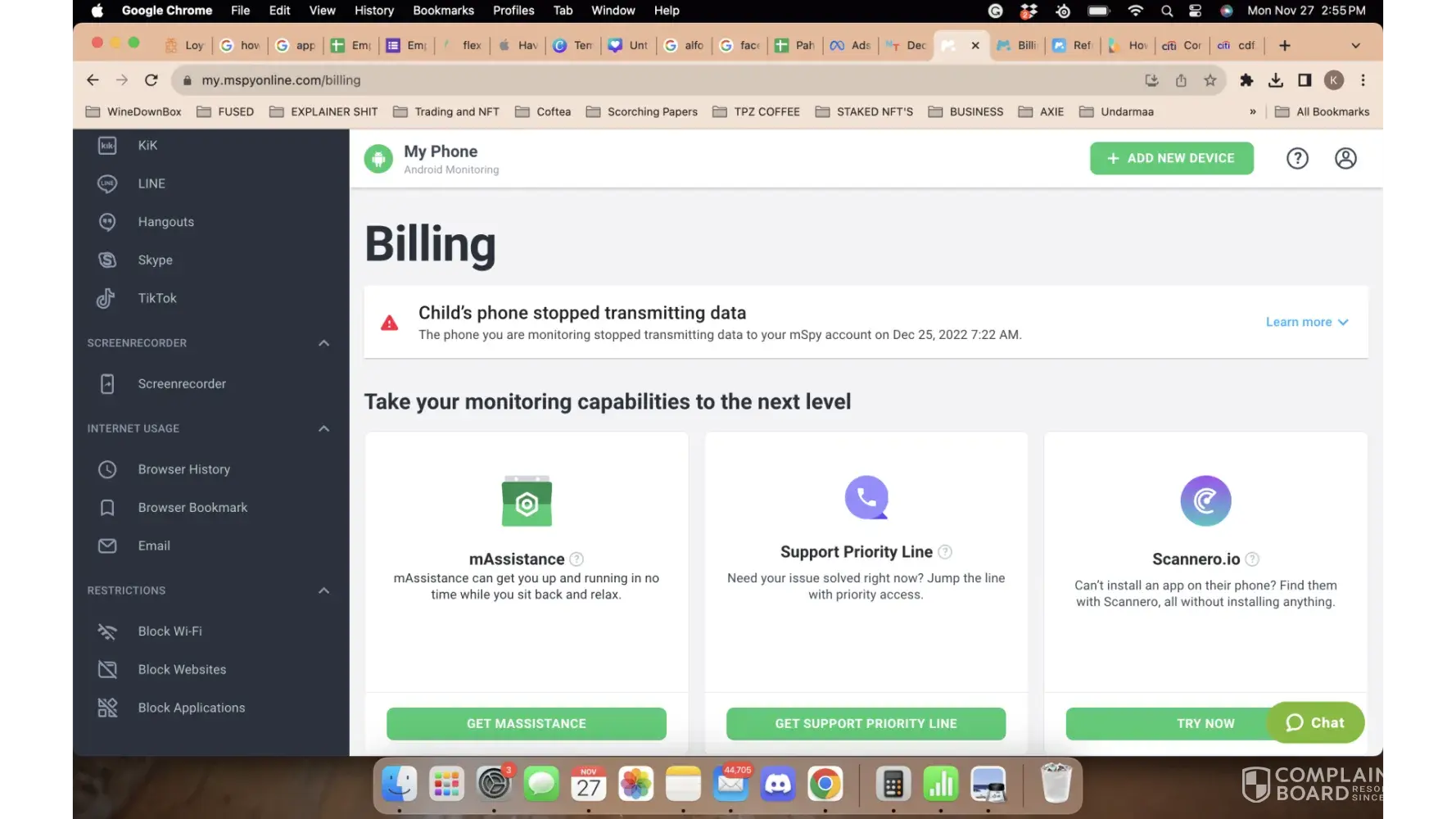Click ADD NEW DEVICE button
1456x819 pixels.
tap(1171, 158)
